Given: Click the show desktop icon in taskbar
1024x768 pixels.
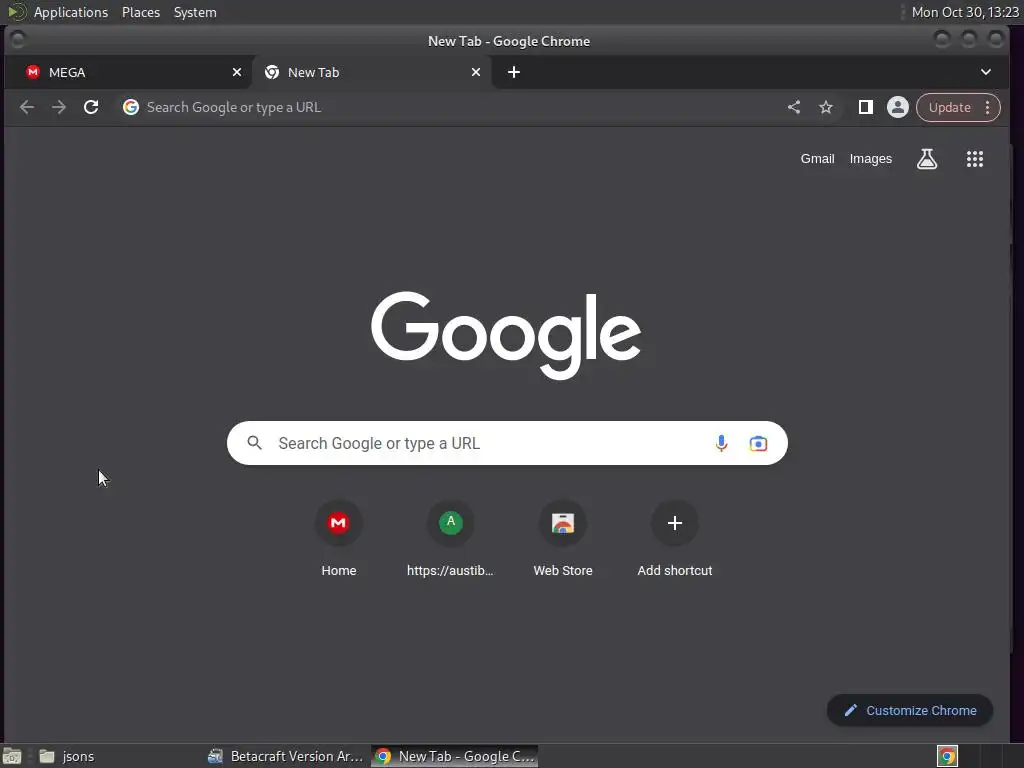Looking at the screenshot, I should (x=12, y=756).
